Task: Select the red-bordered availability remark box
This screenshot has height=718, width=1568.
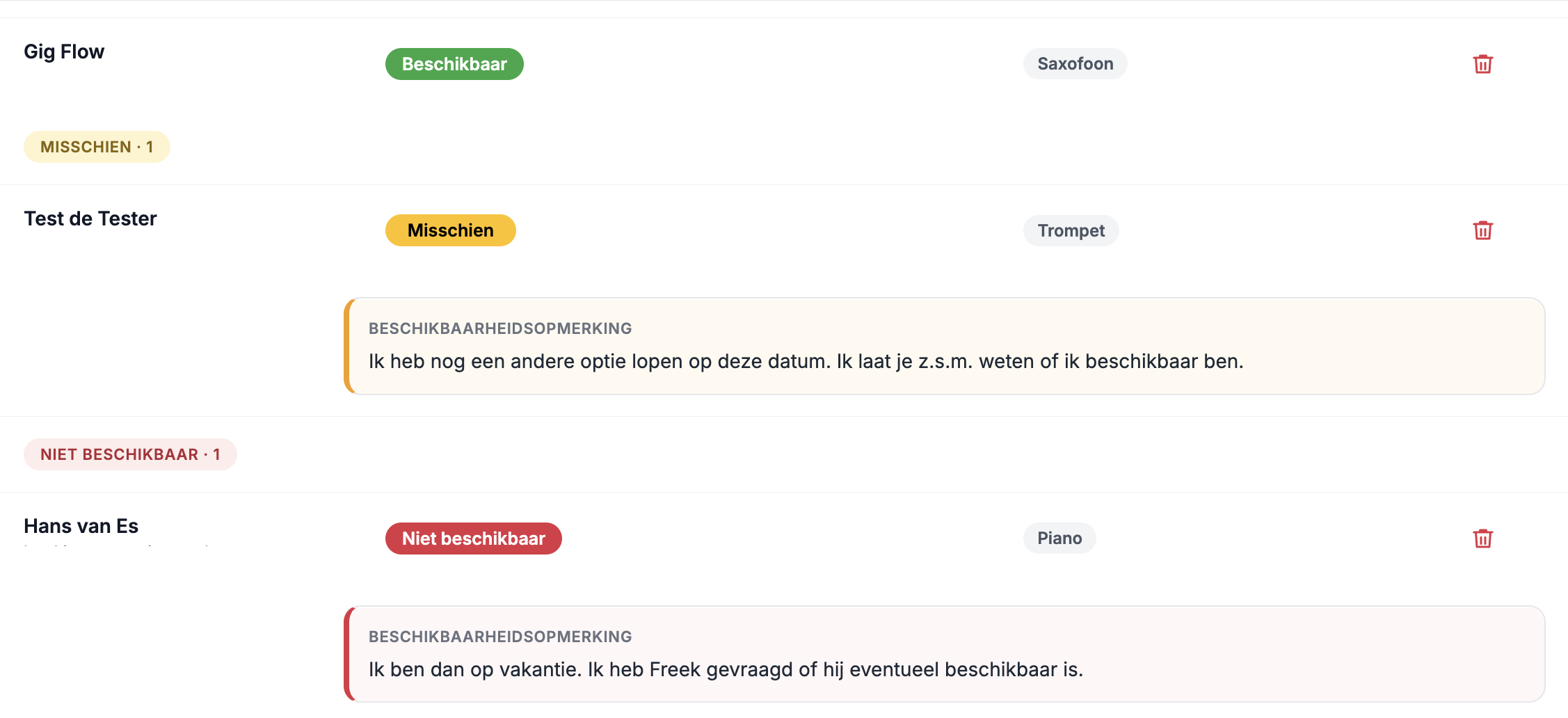Action: [945, 654]
